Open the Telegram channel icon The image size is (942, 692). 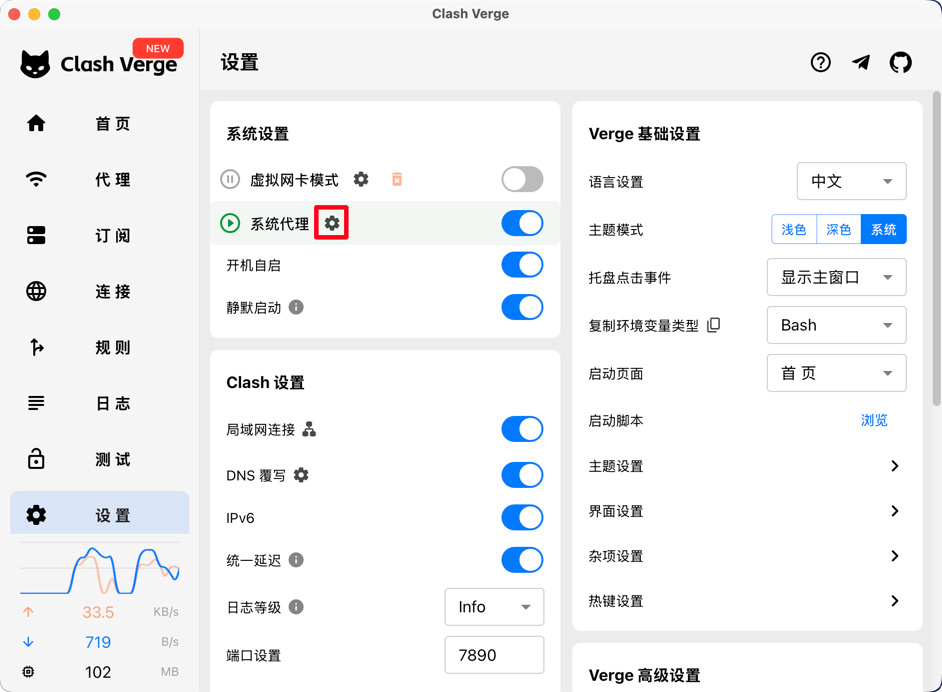pos(861,62)
